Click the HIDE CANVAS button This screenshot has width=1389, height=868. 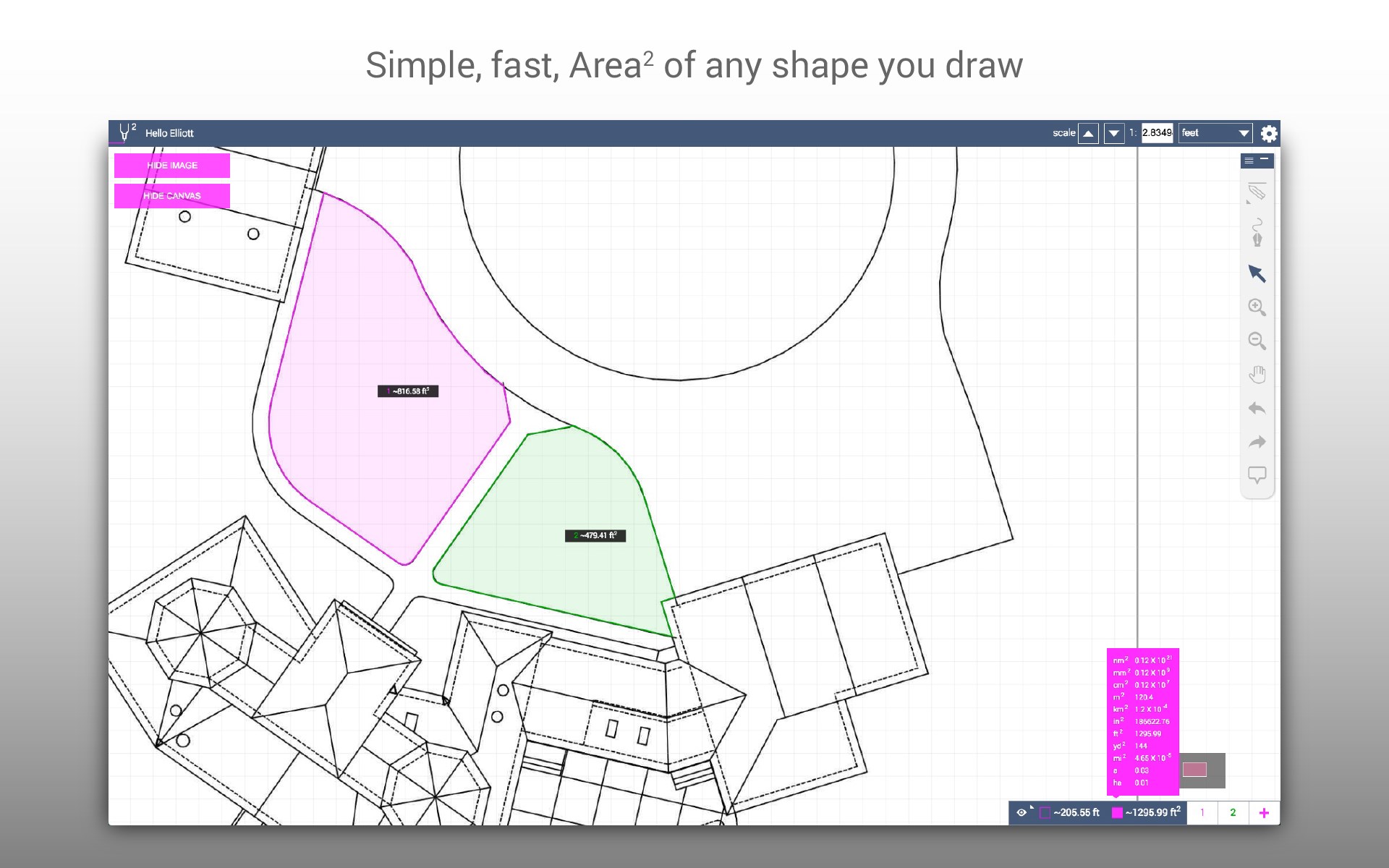point(172,196)
